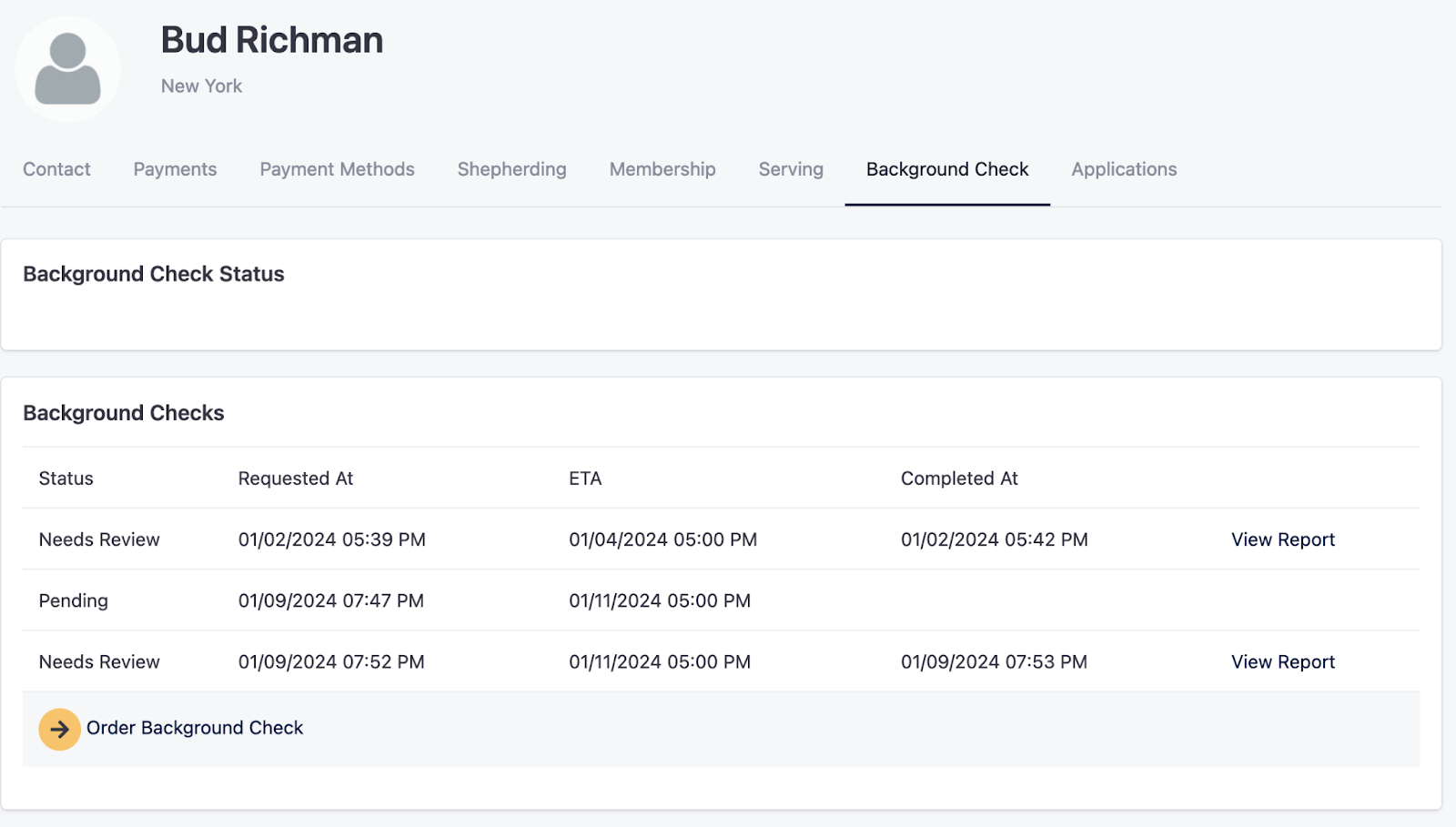Click the Pending row's ETA 01/11/2024
Screen dimensions: 1456x827
click(660, 600)
